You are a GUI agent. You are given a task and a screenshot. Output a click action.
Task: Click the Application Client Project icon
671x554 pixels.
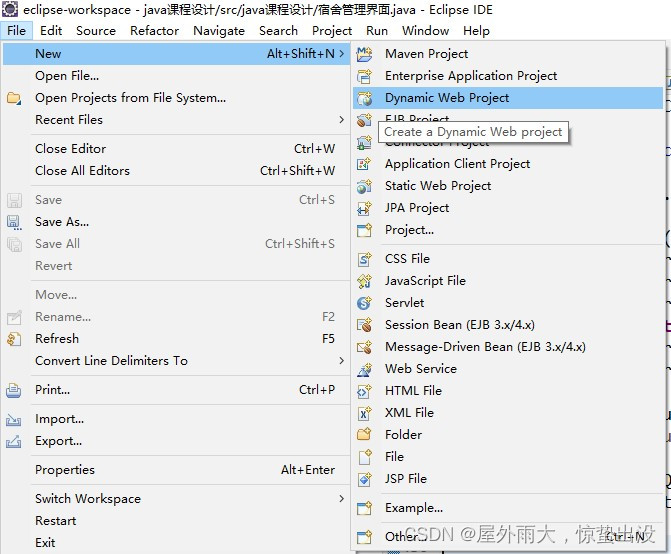pyautogui.click(x=364, y=164)
